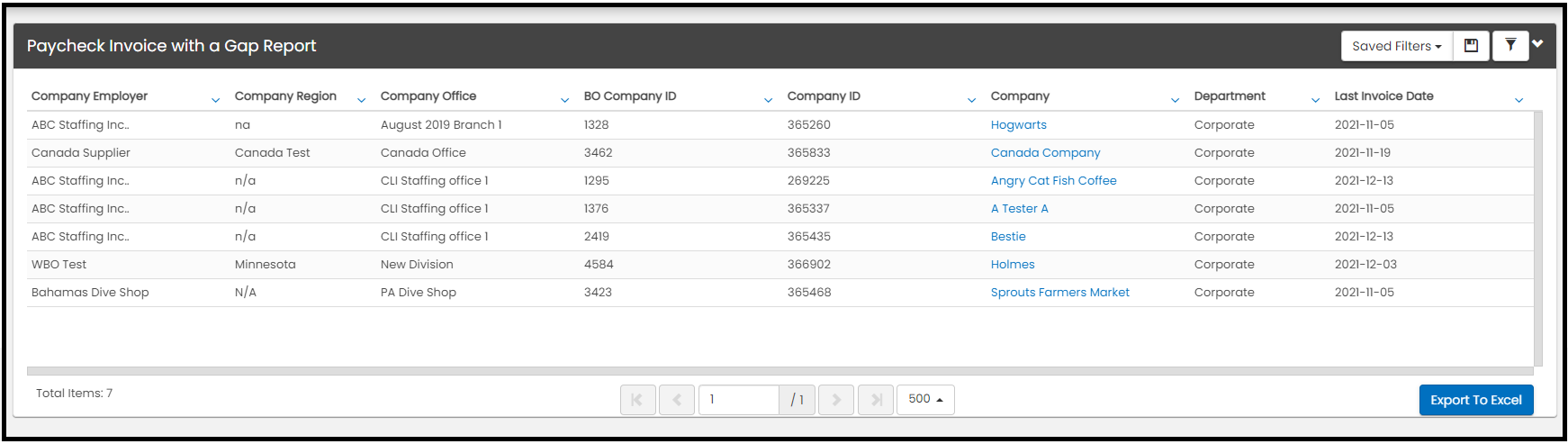Open the filter funnel icon
The image size is (1568, 444).
[x=1510, y=46]
